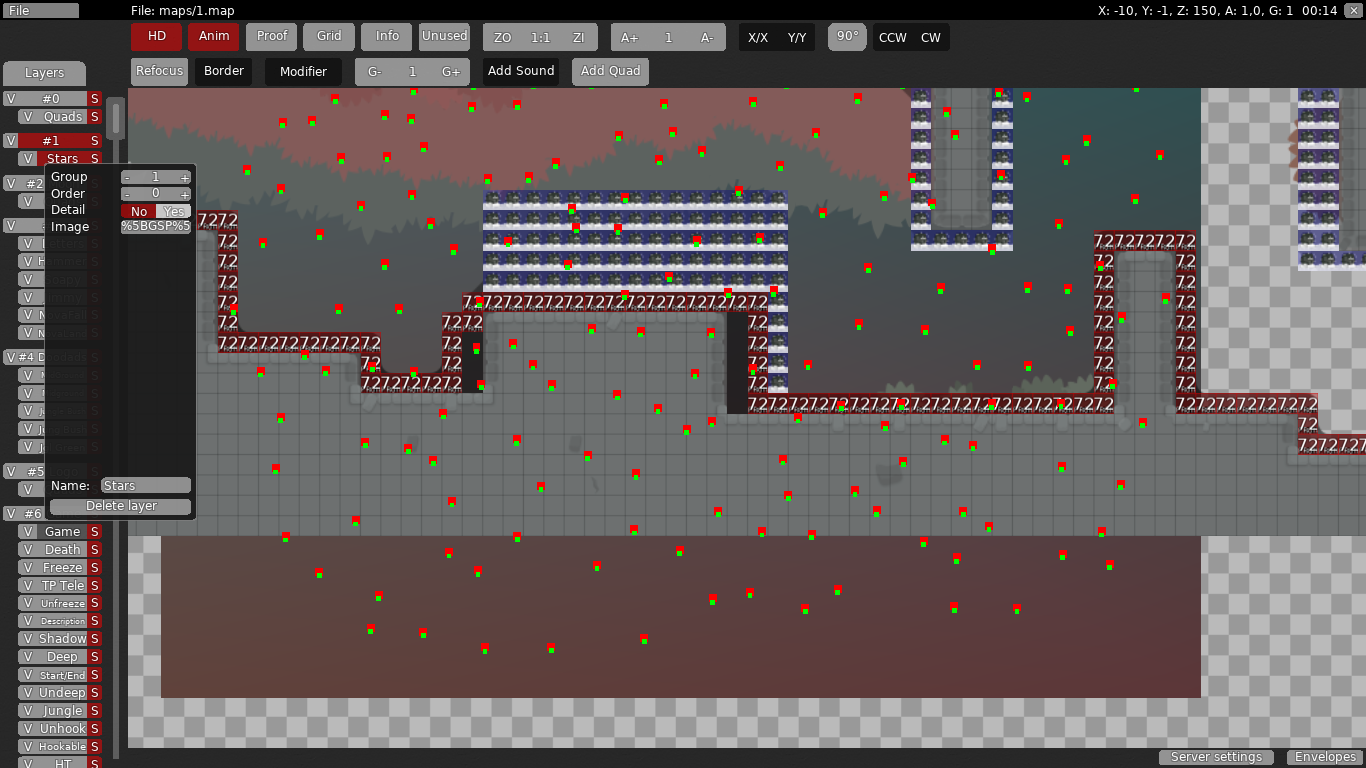Open the Image selector for Stars layer
The width and height of the screenshot is (1366, 768).
pos(155,226)
